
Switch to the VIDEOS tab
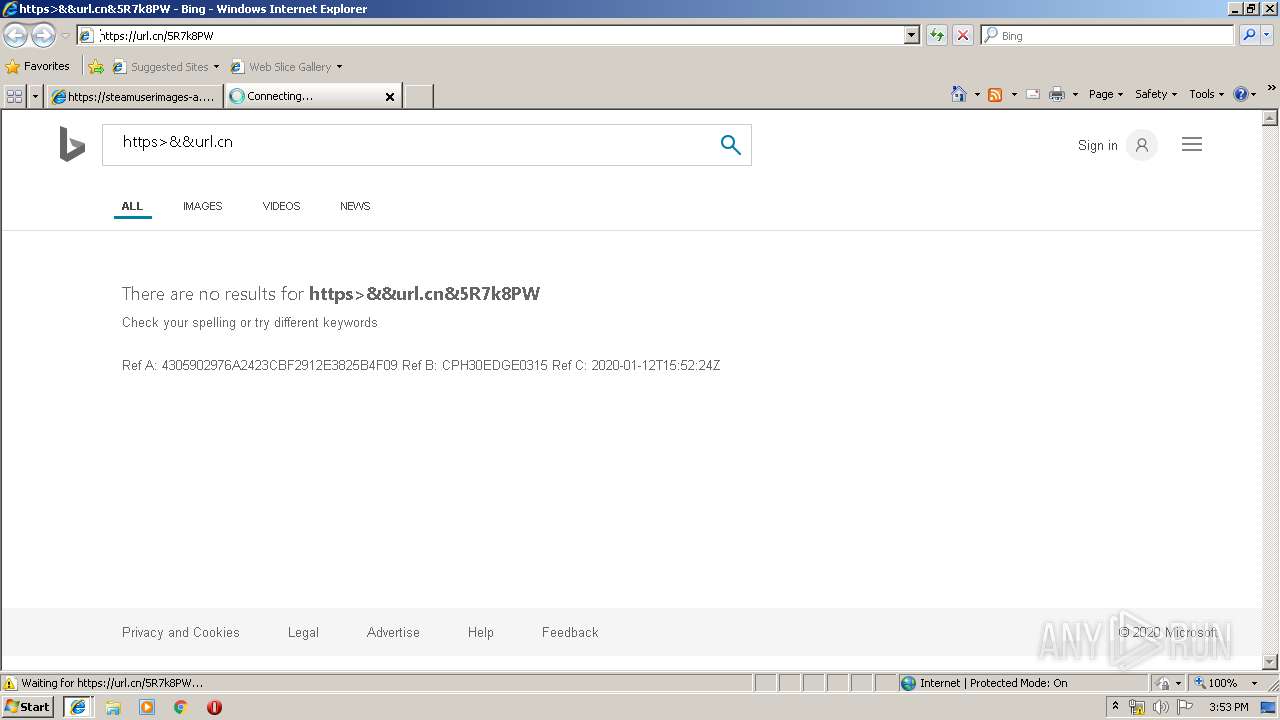coord(281,206)
